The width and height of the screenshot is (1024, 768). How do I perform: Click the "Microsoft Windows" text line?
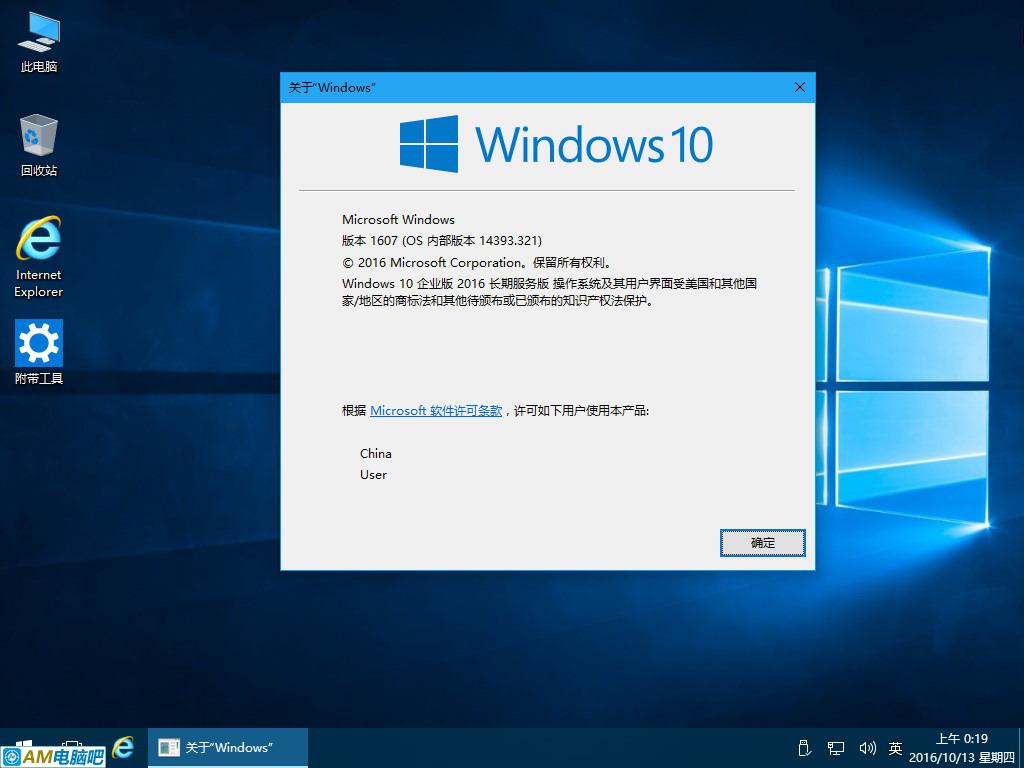(x=398, y=219)
